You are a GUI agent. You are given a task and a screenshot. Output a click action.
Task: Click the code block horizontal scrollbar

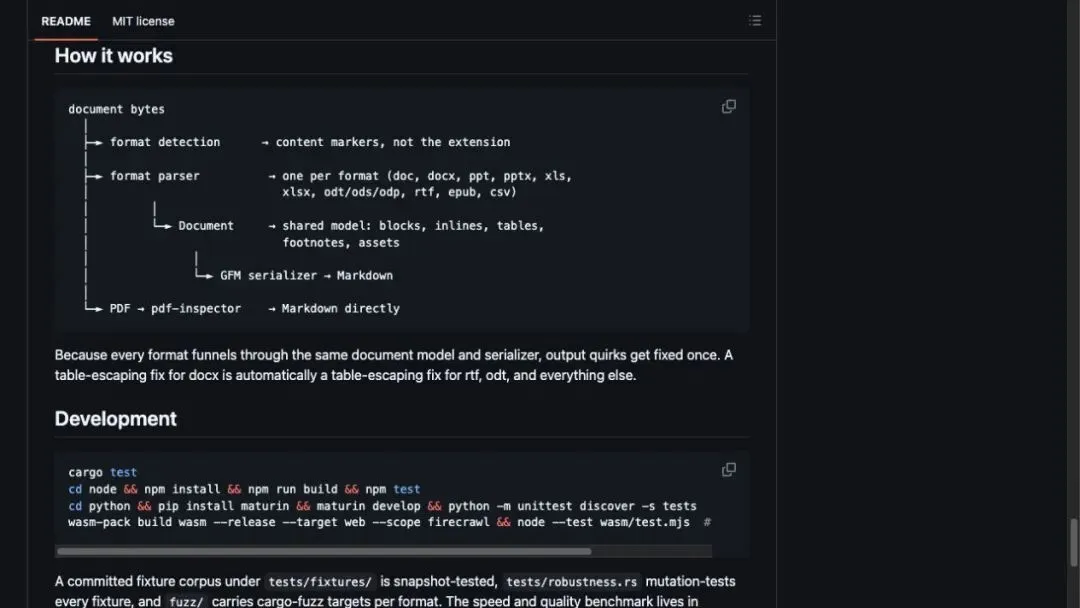[324, 552]
